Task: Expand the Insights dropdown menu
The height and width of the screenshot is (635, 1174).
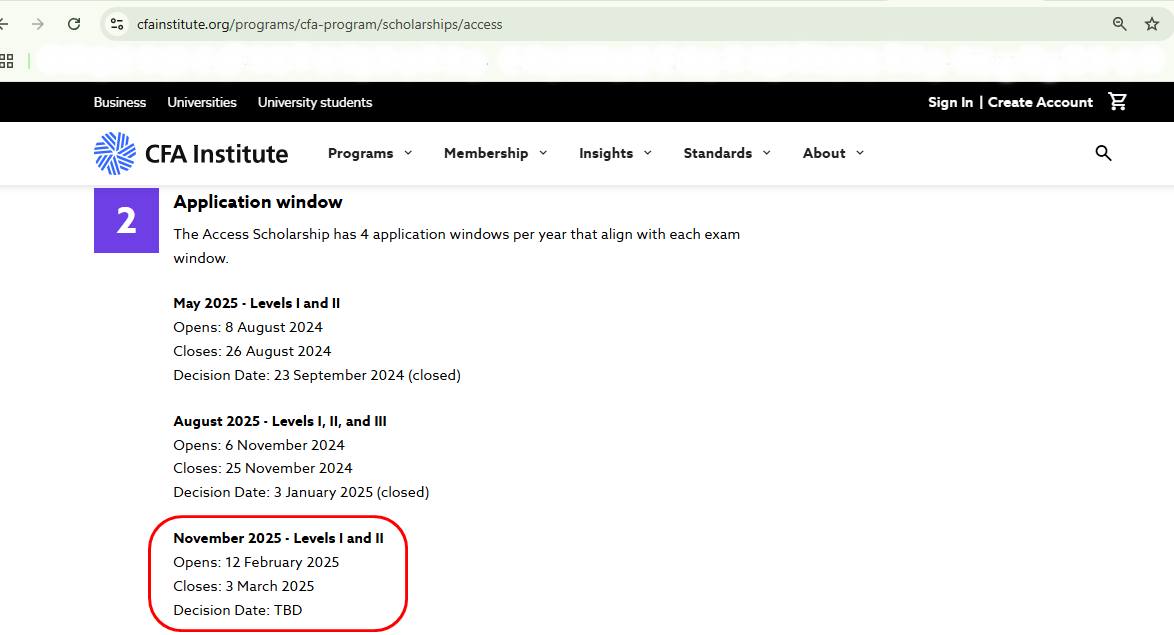Action: coord(615,154)
